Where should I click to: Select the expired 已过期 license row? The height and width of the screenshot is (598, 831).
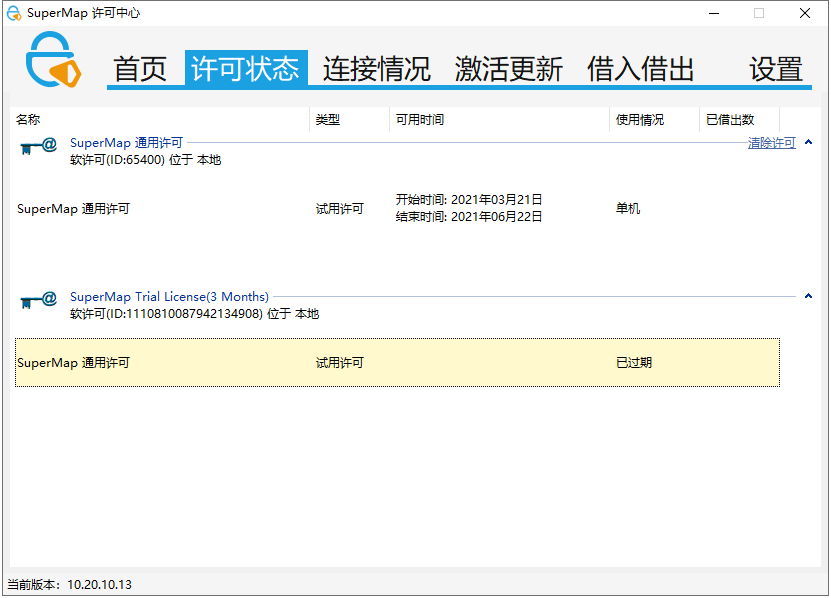(397, 363)
